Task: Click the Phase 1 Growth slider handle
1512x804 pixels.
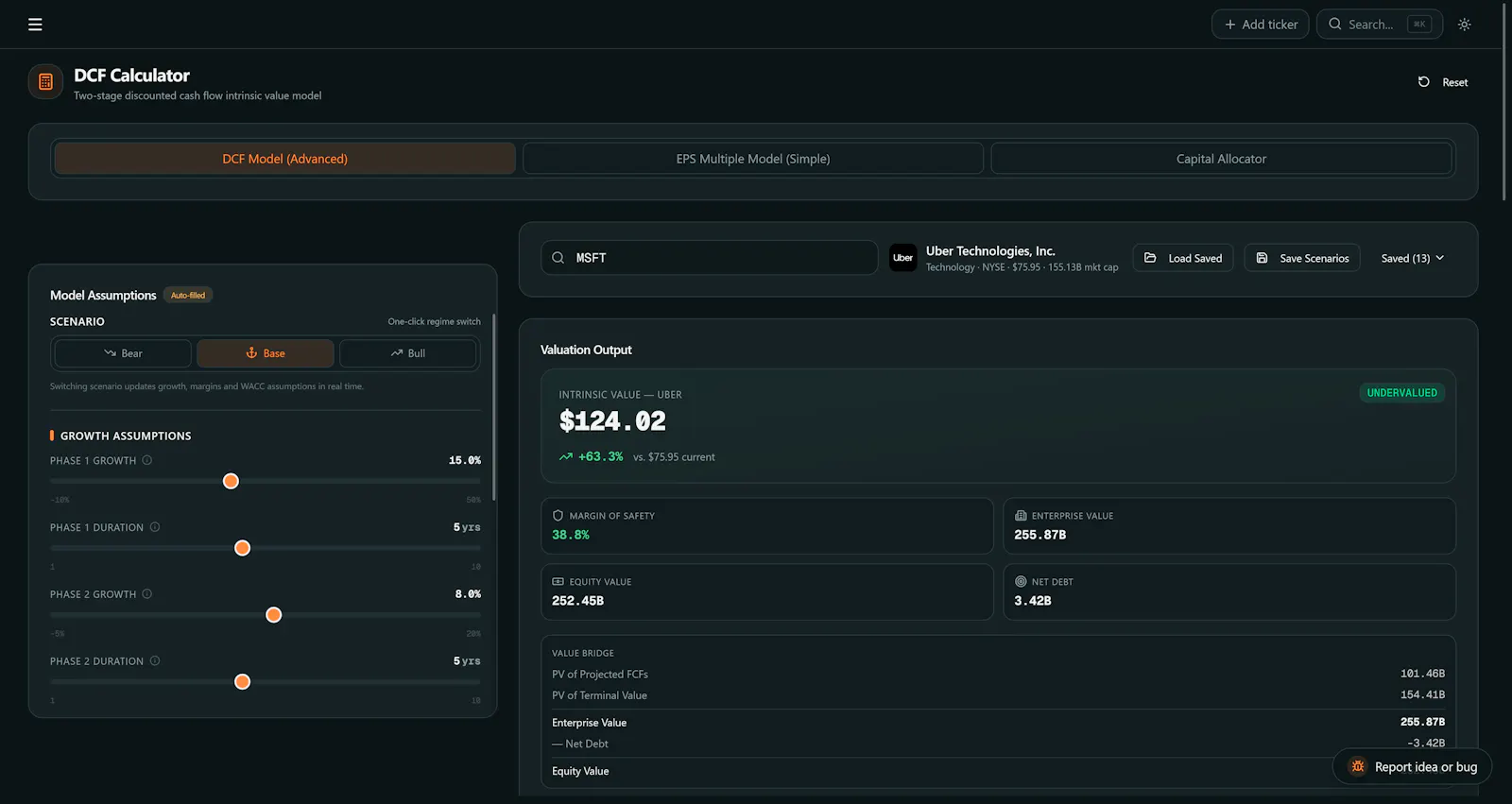Action: point(231,481)
